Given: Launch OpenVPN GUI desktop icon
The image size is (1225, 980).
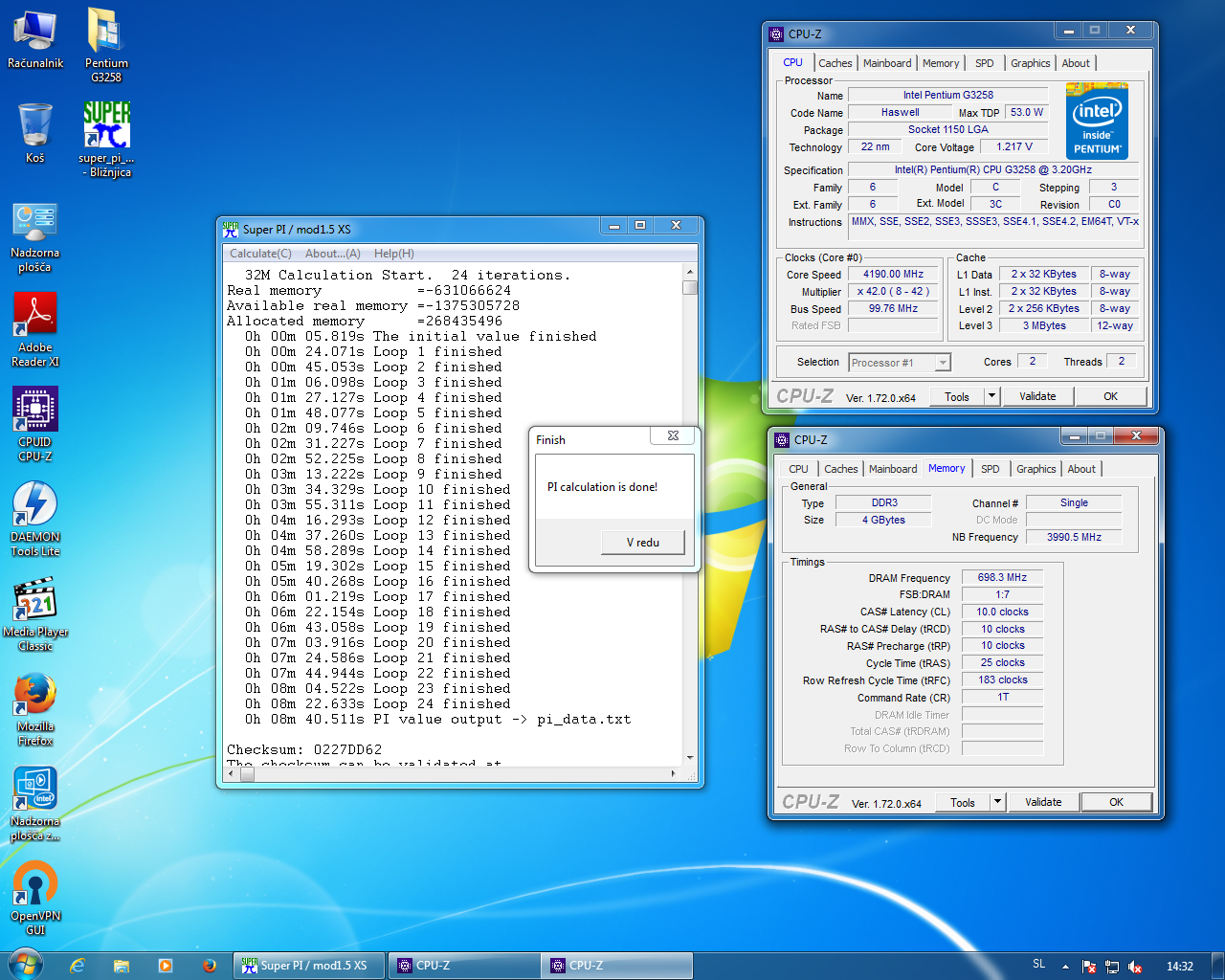Looking at the screenshot, I should click(x=35, y=898).
